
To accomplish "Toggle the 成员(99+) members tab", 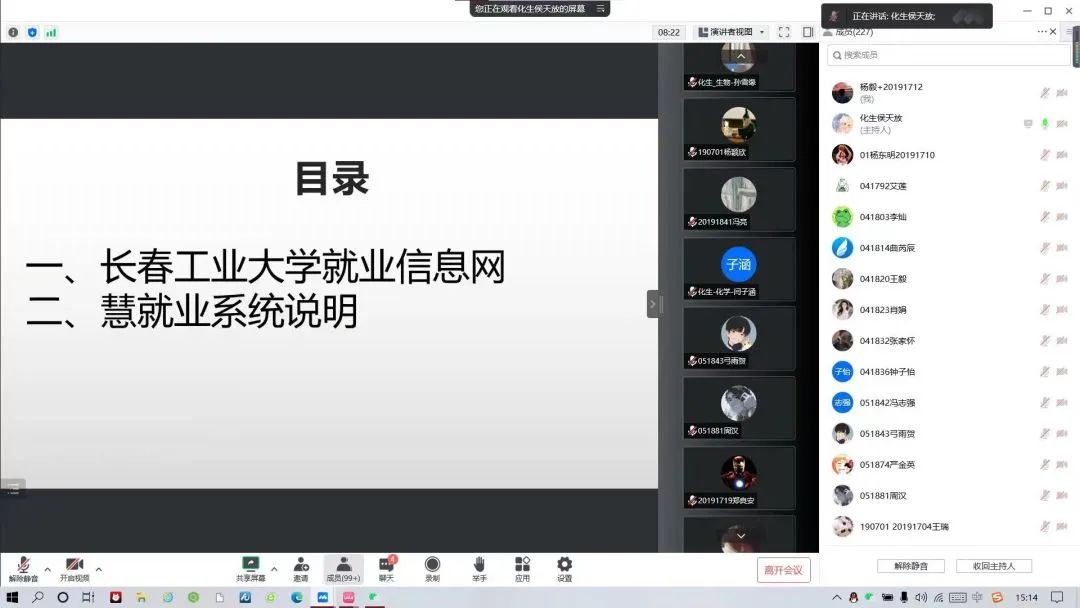I will click(343, 567).
